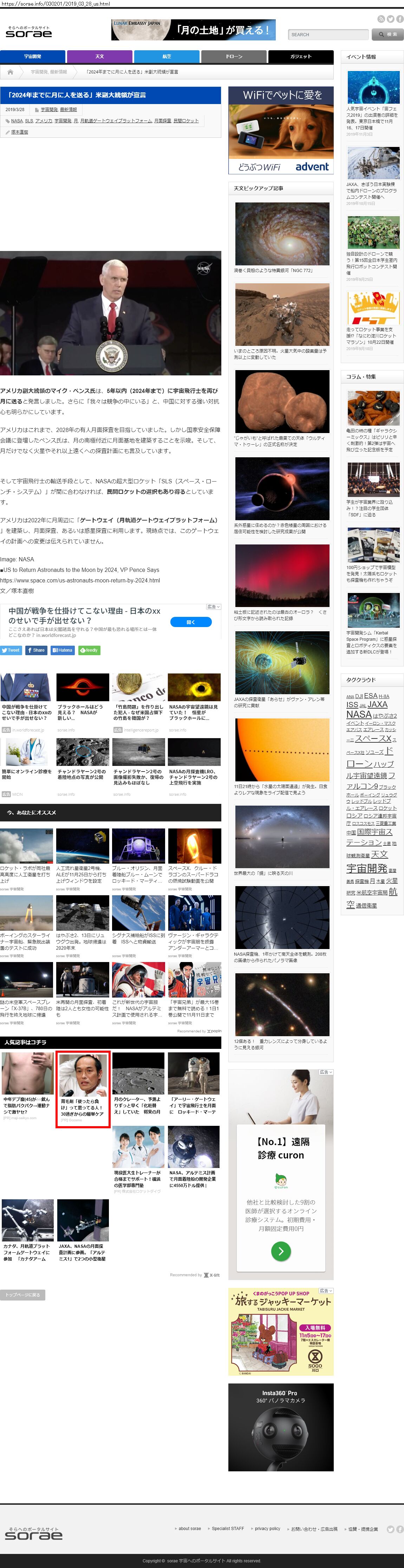Expand 広告 dropdown on curon ad
The width and height of the screenshot is (404, 1568).
pyautogui.click(x=326, y=1072)
